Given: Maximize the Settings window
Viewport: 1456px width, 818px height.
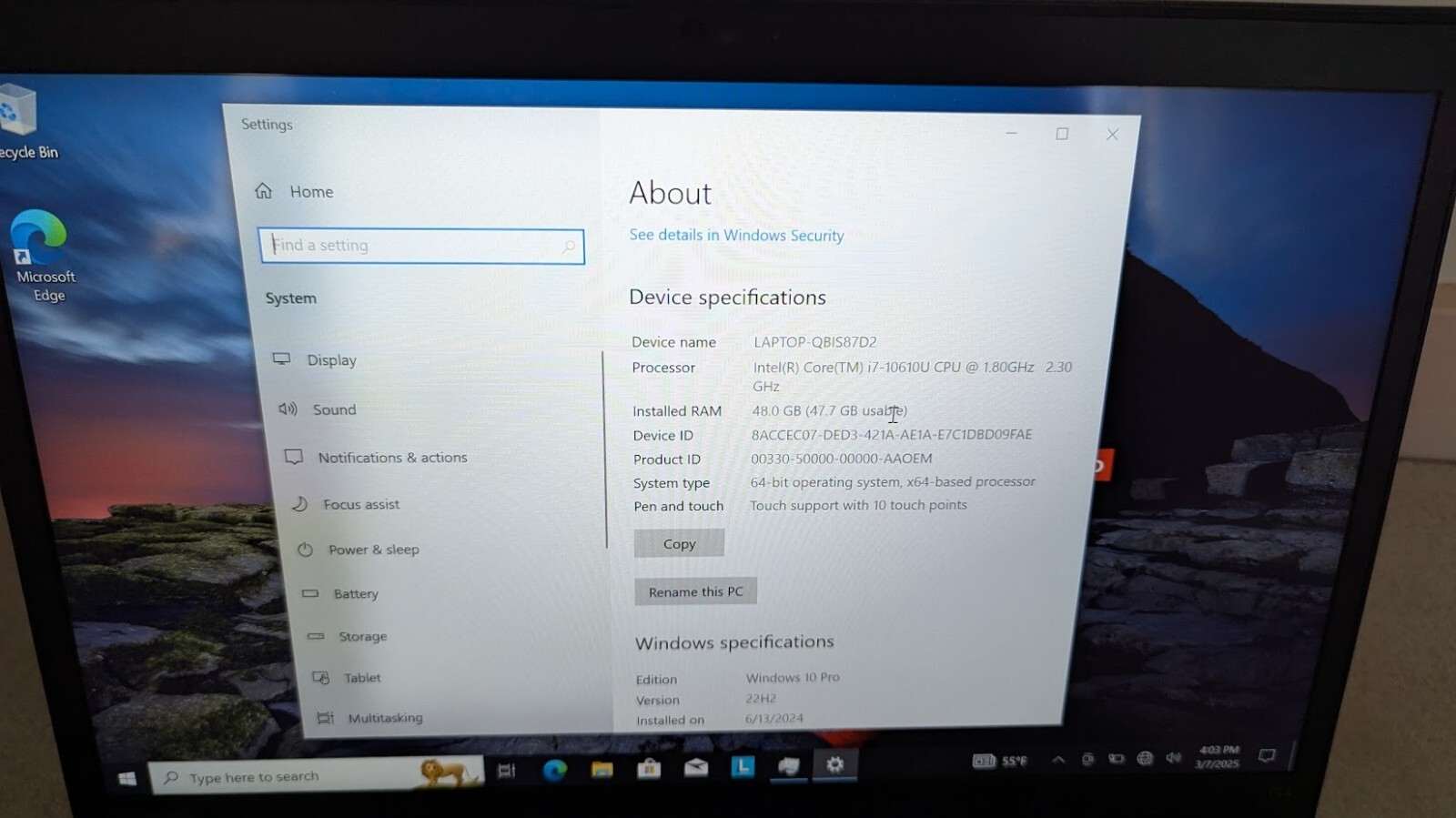Looking at the screenshot, I should (1062, 134).
